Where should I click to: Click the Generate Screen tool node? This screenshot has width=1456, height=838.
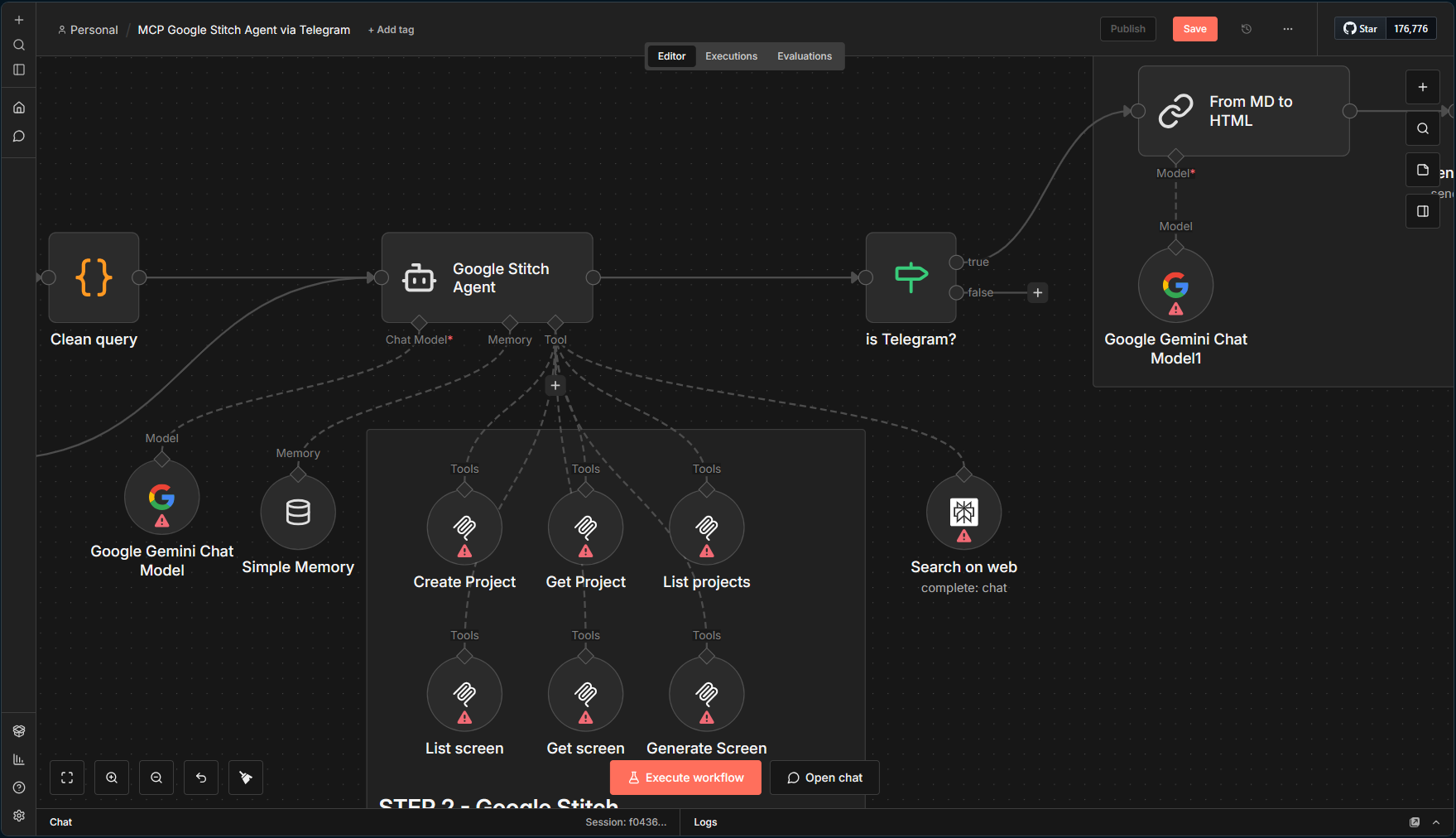706,694
